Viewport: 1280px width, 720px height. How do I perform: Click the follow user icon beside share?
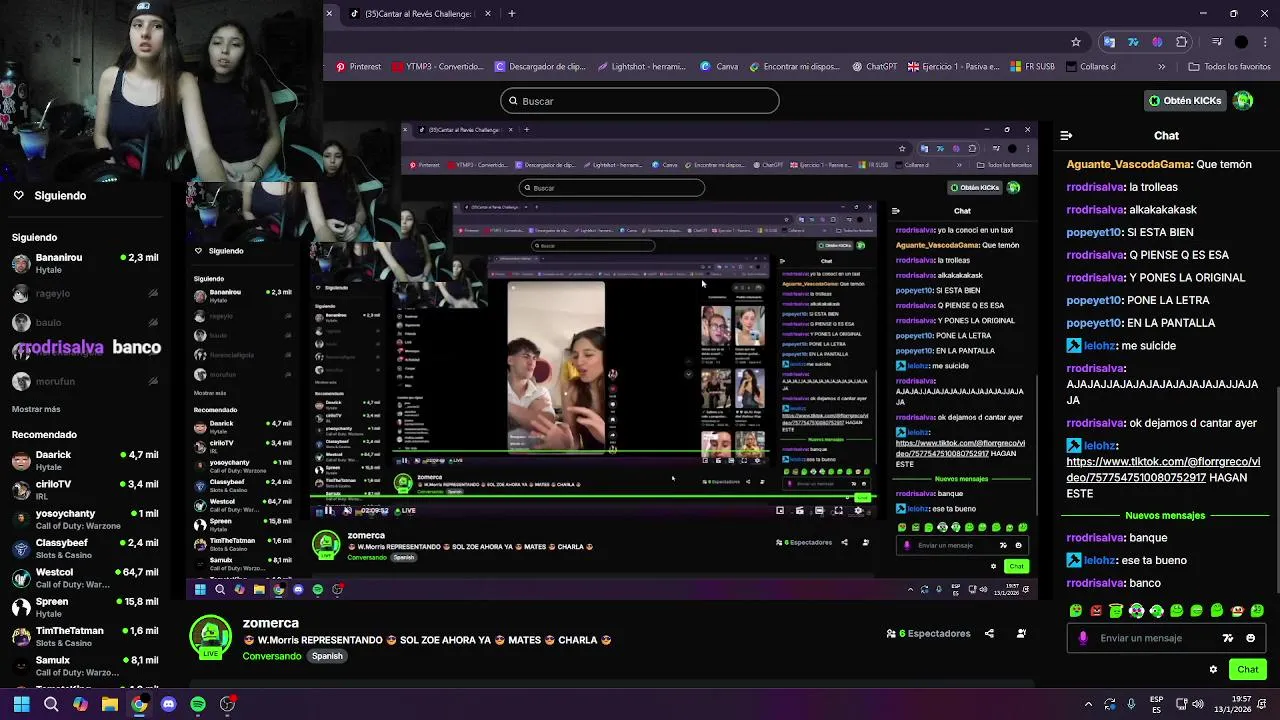pos(1021,633)
